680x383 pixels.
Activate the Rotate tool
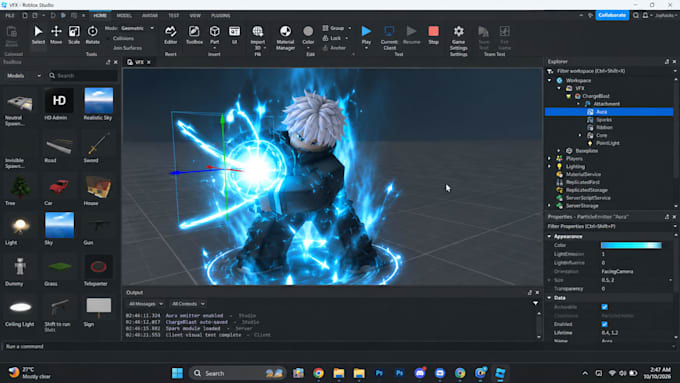[x=92, y=35]
